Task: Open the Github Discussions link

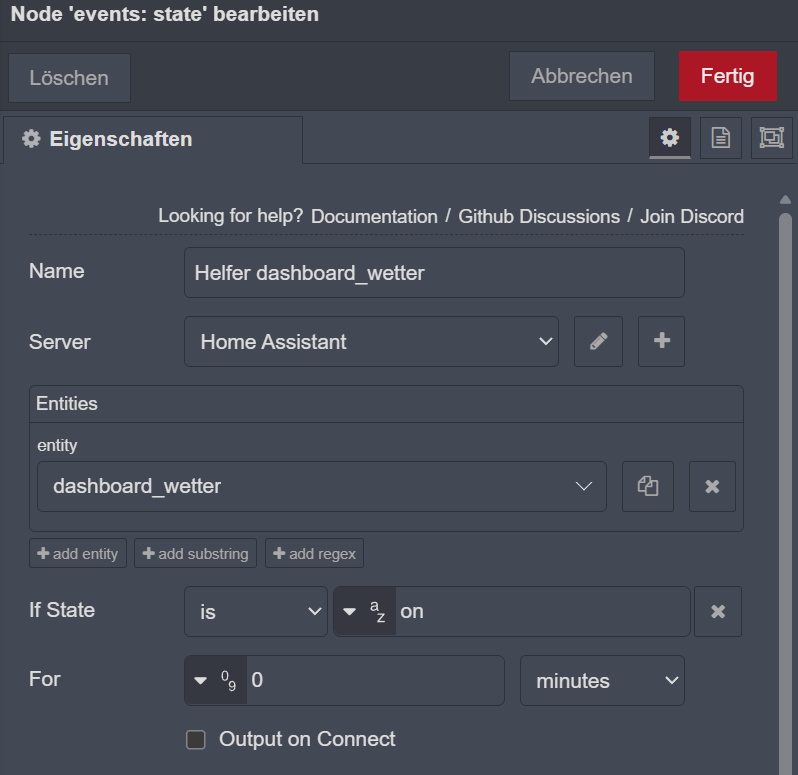Action: pyautogui.click(x=539, y=216)
